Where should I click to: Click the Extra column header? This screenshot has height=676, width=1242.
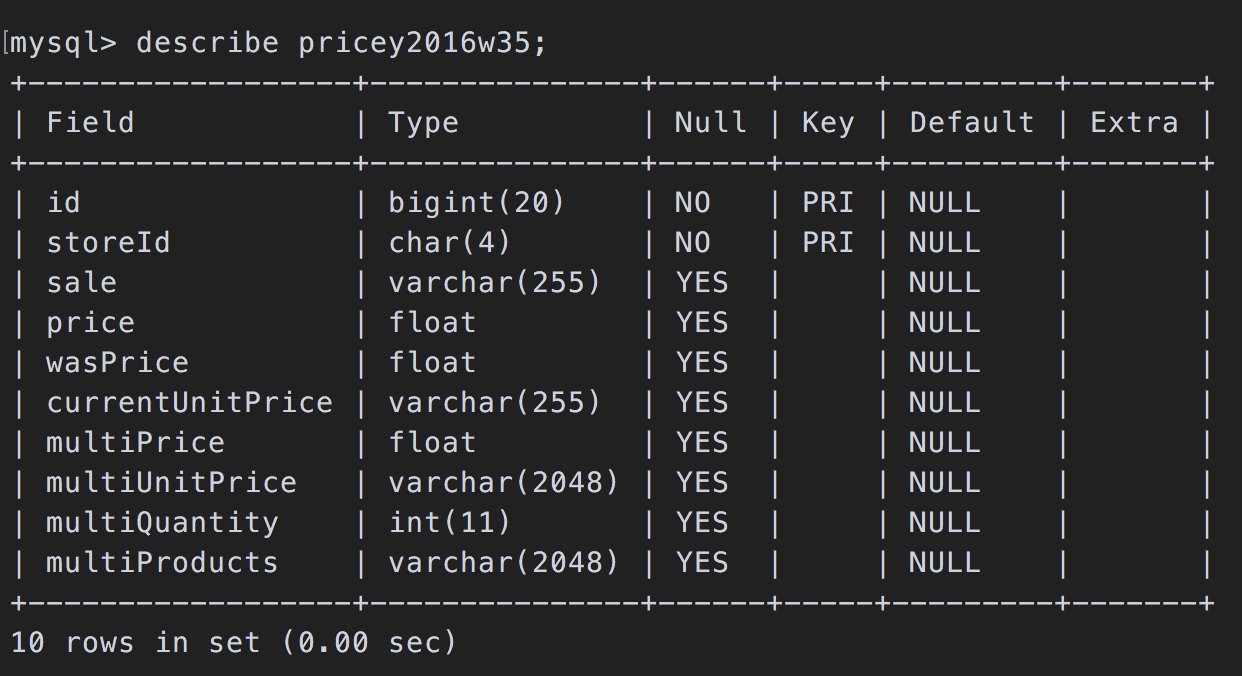click(x=1134, y=123)
